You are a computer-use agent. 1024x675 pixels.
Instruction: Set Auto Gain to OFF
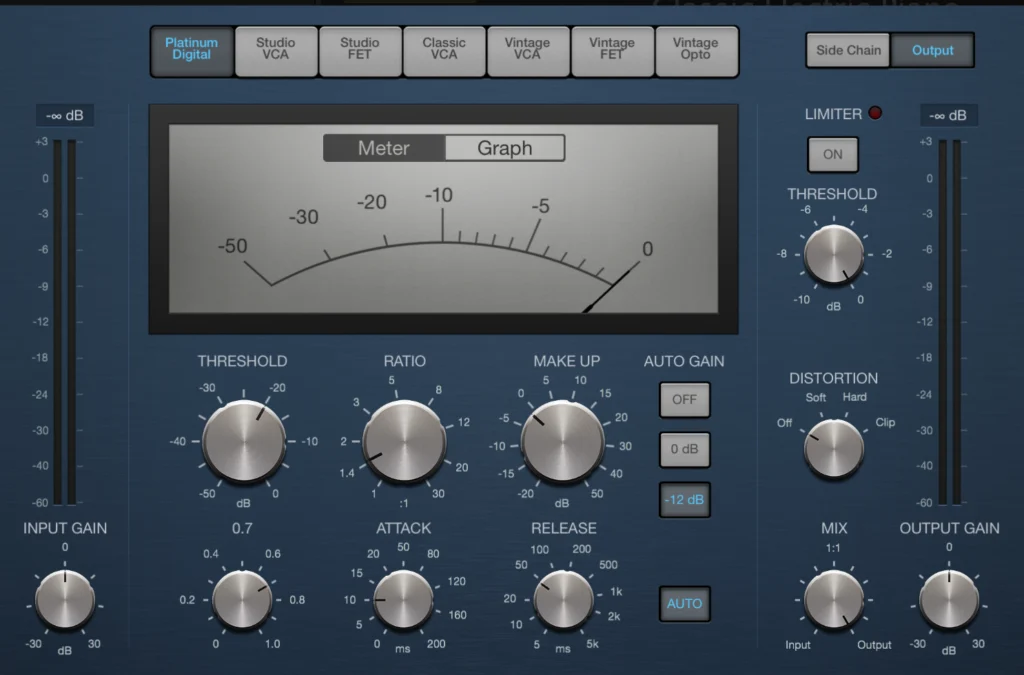click(684, 400)
